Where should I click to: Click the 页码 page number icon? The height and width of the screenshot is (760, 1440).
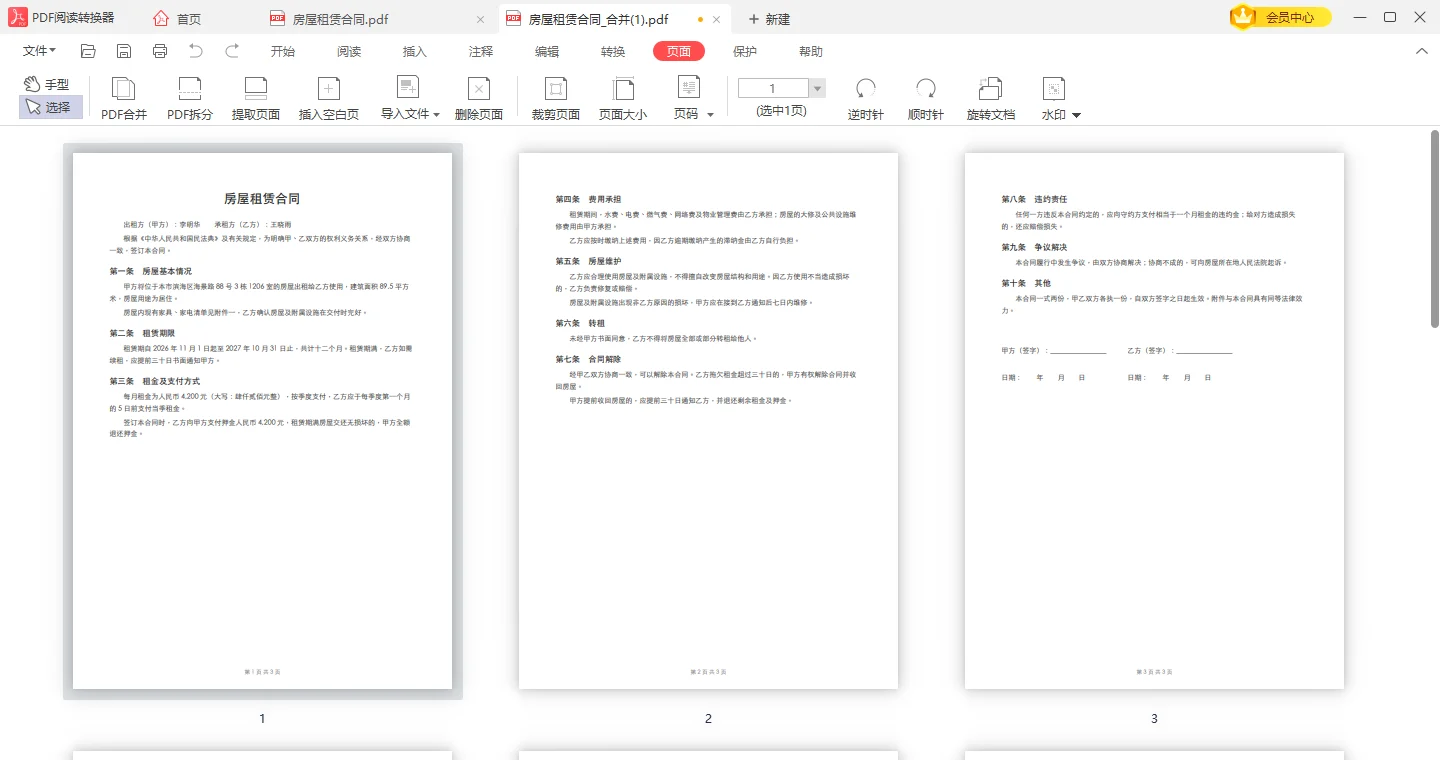click(x=688, y=88)
